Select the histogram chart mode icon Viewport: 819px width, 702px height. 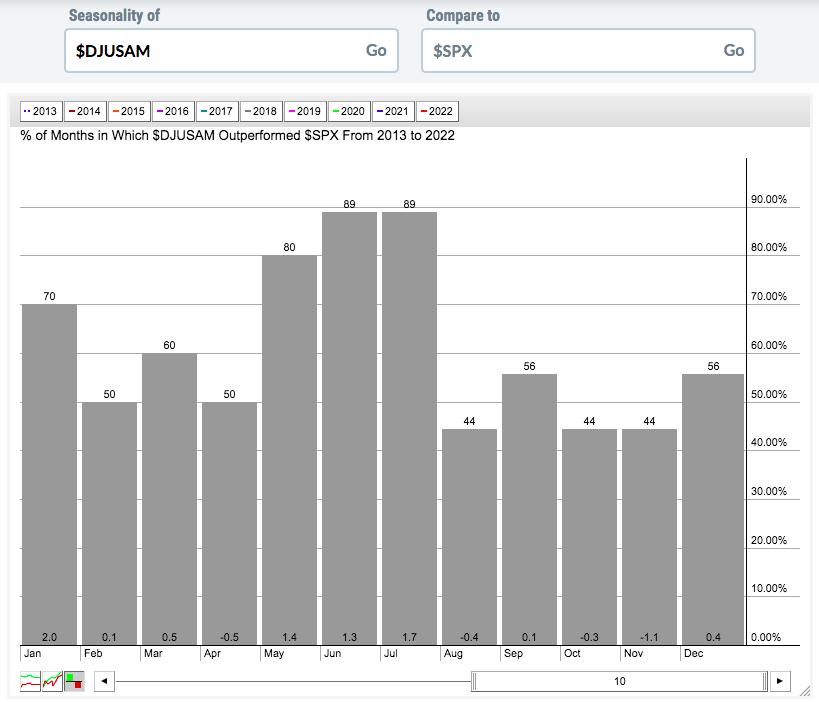coord(74,681)
